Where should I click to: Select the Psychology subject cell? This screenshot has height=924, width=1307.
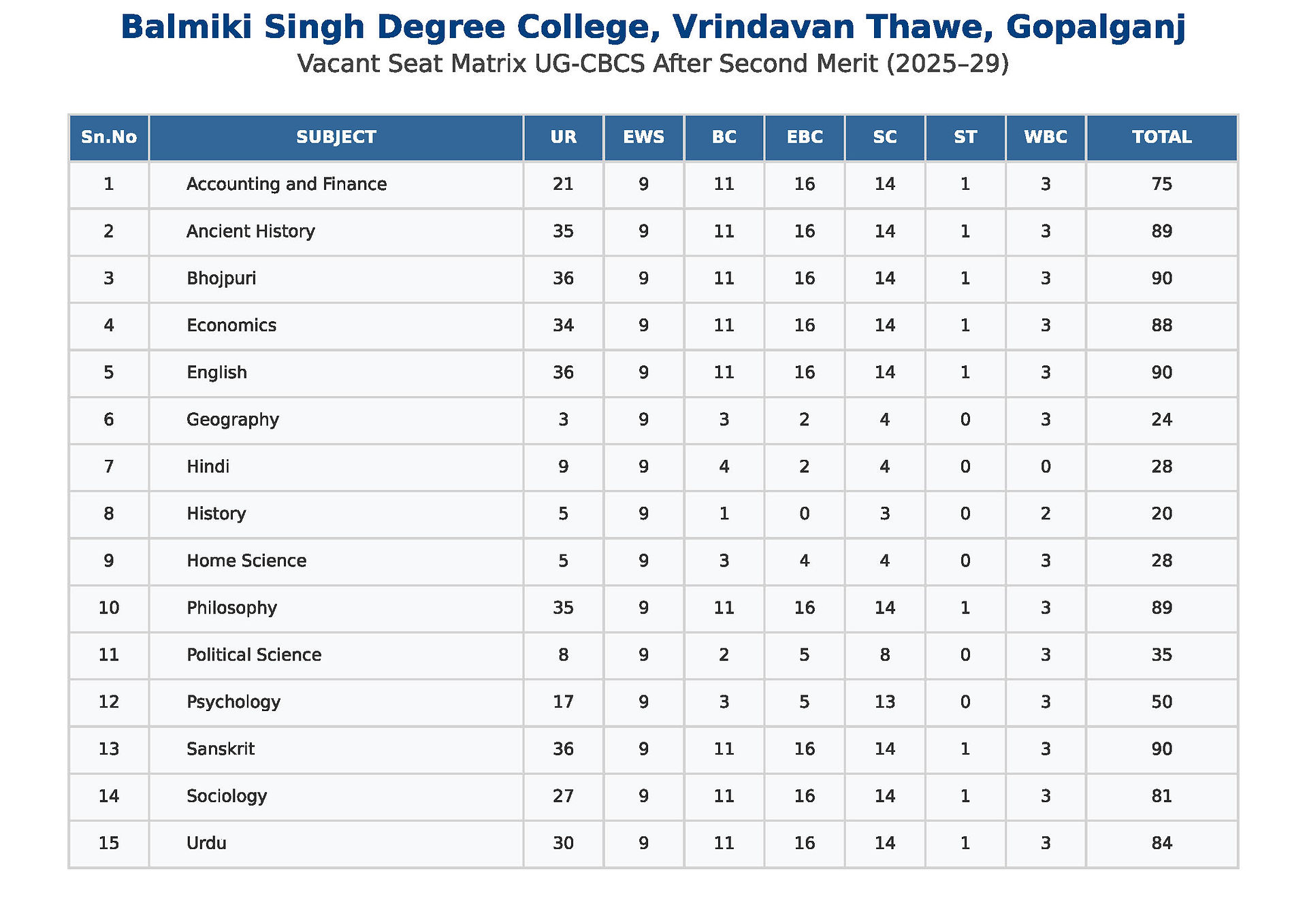point(336,702)
